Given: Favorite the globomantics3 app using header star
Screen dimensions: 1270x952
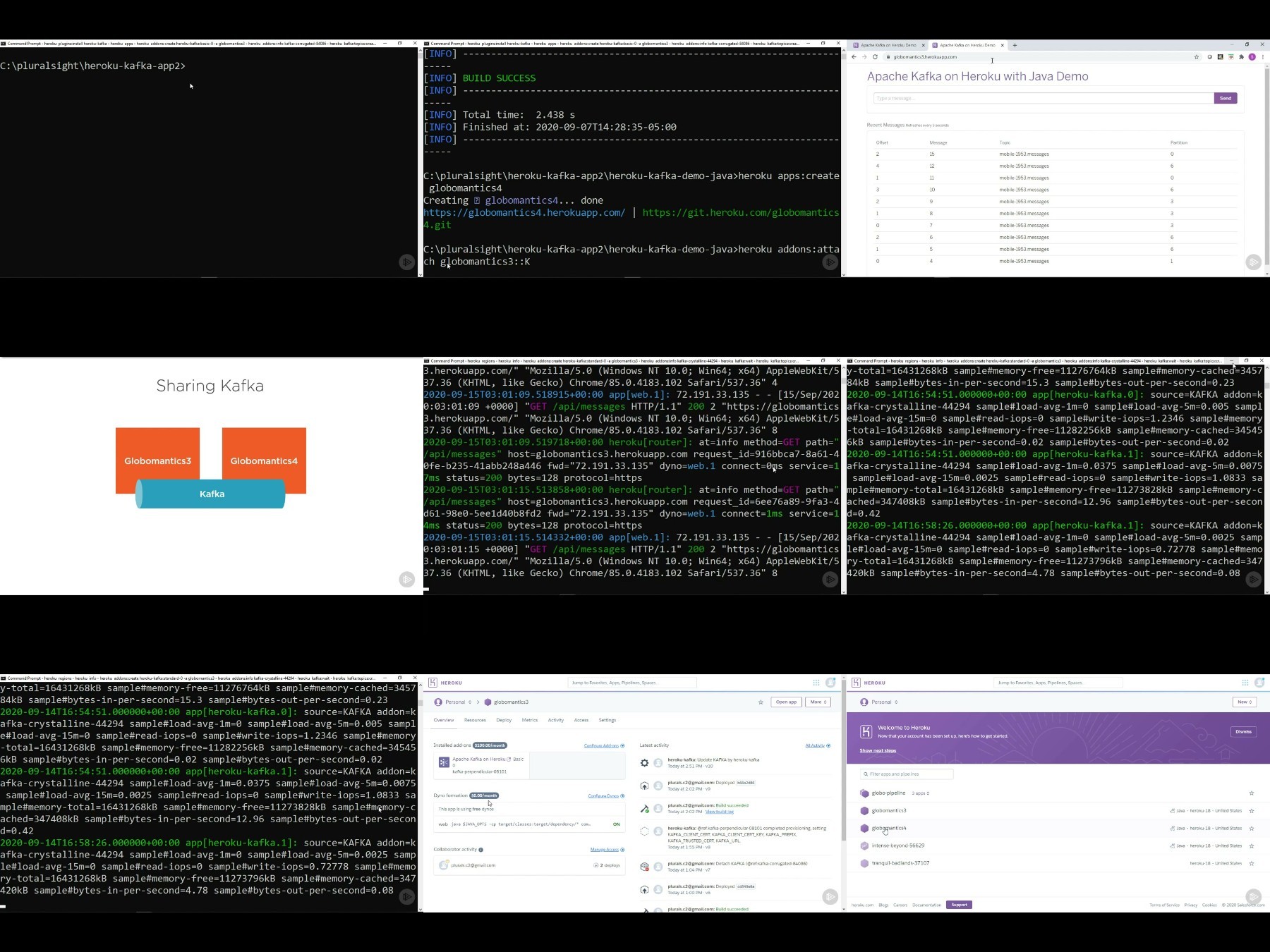Looking at the screenshot, I should (x=761, y=702).
